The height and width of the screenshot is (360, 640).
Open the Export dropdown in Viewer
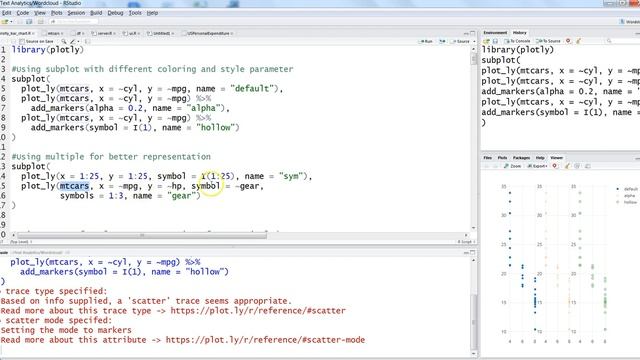click(537, 166)
